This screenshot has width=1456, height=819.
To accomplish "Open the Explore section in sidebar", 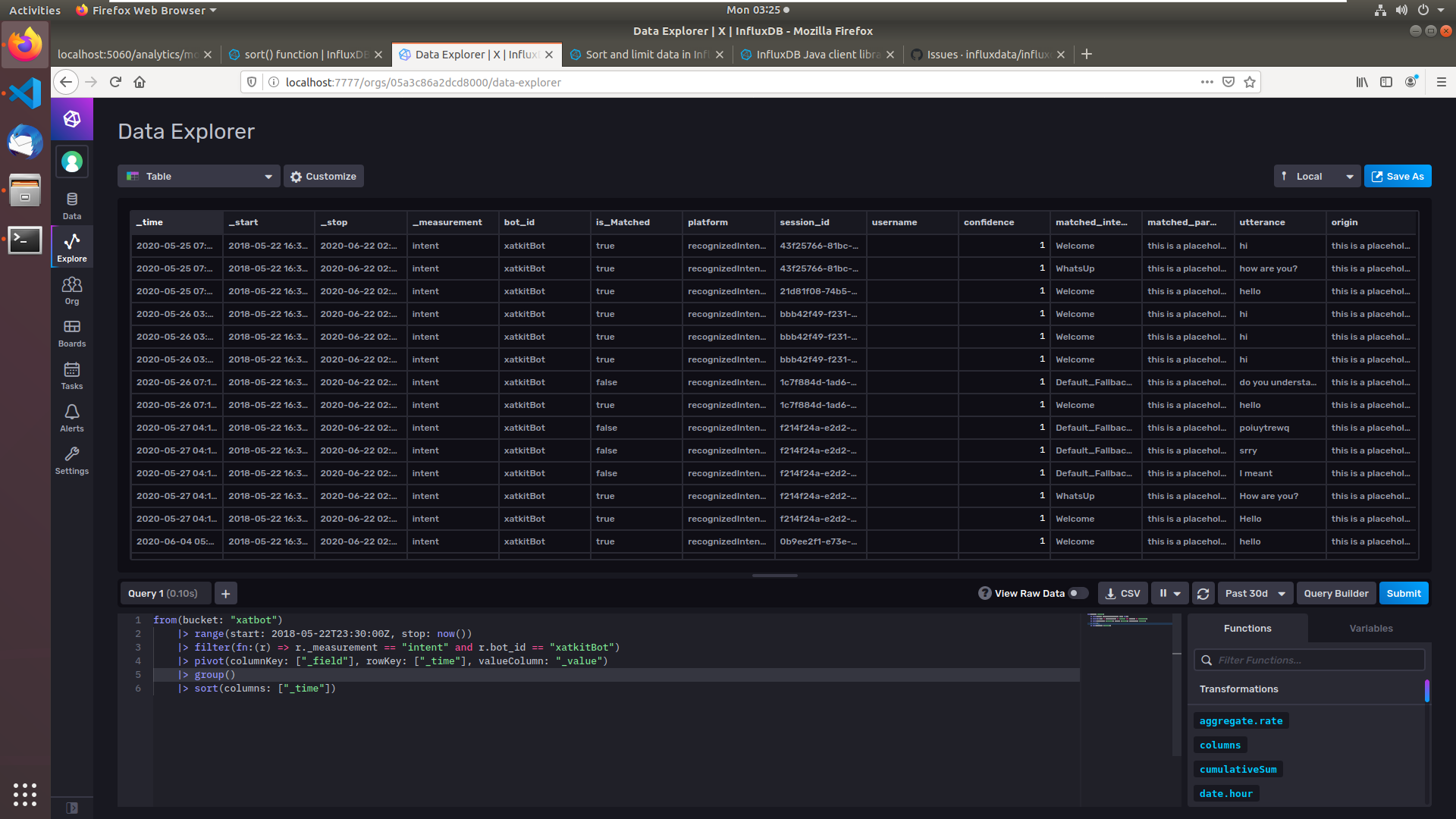I will 72,248.
